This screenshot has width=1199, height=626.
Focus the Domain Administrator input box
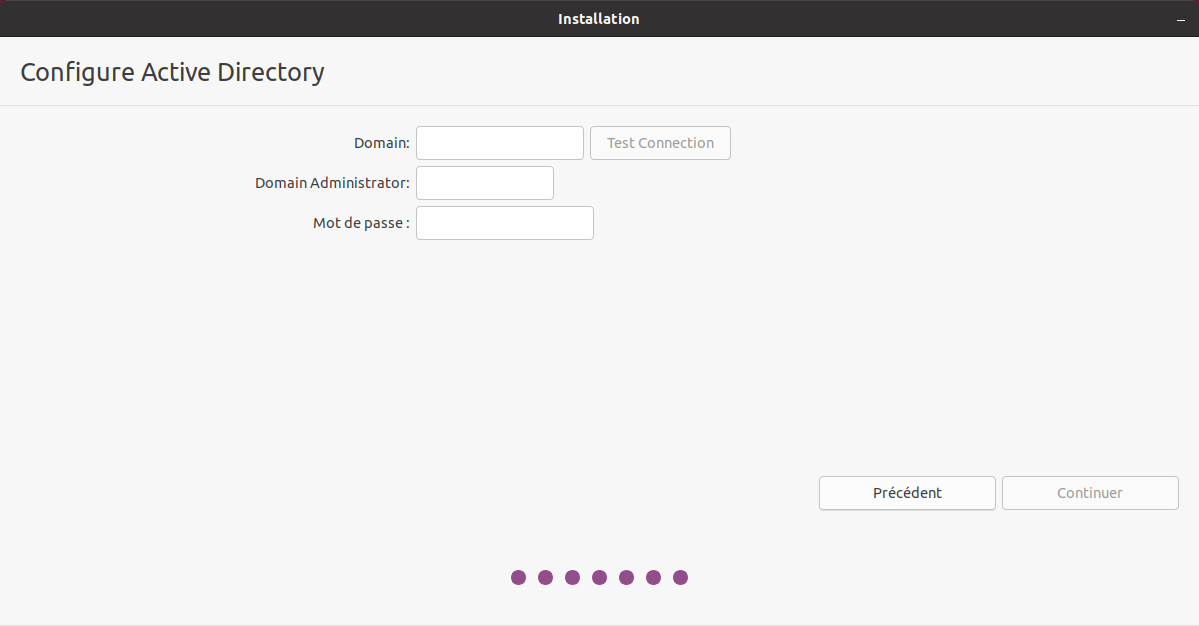pyautogui.click(x=484, y=183)
